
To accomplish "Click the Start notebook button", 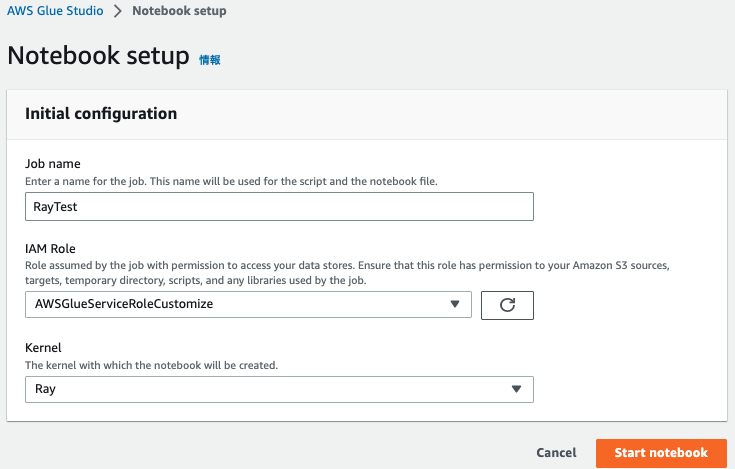I will click(x=661, y=453).
